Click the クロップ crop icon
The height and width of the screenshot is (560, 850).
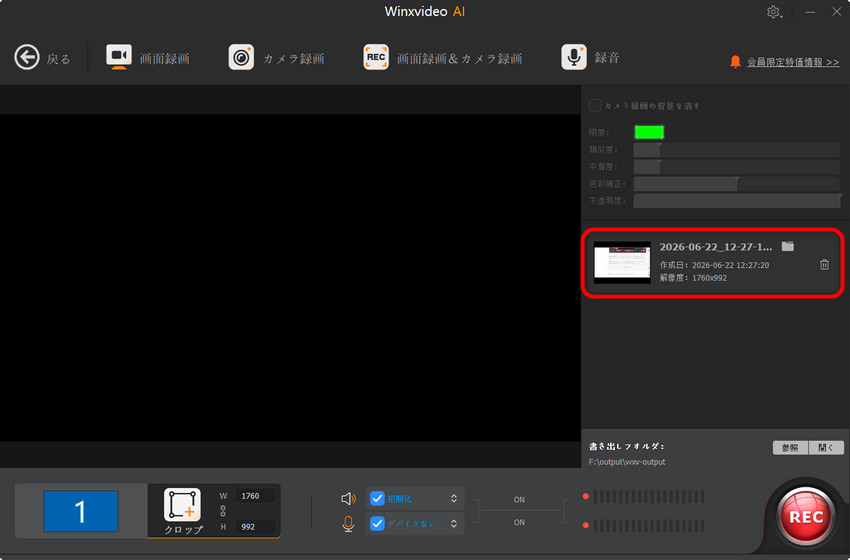pos(182,505)
